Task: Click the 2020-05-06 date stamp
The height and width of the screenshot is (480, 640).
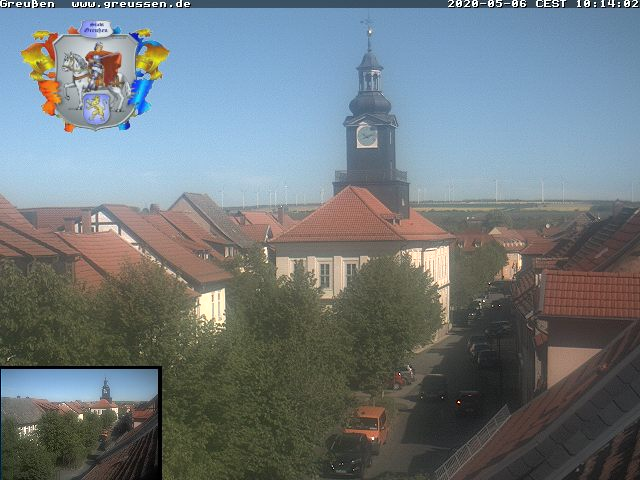Action: coord(489,4)
